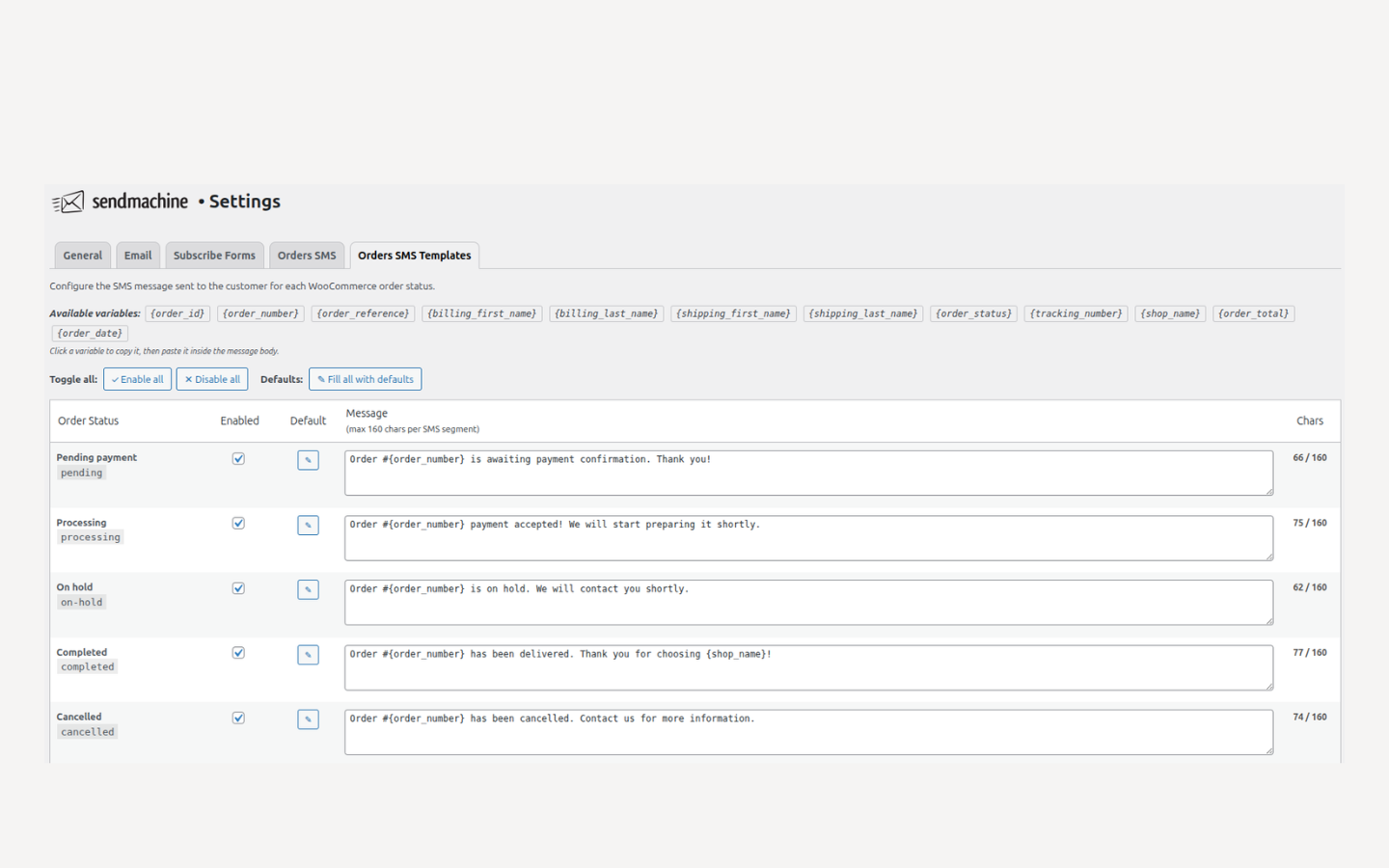
Task: Switch to the General tab
Action: pyautogui.click(x=83, y=256)
